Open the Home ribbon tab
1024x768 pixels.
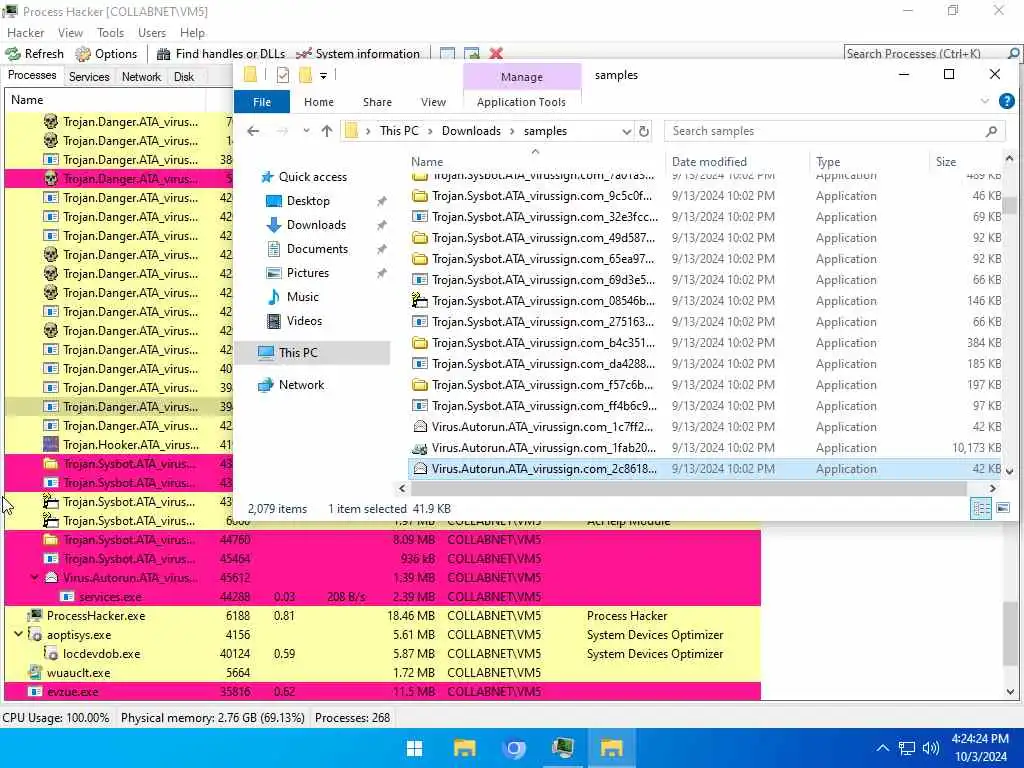[x=319, y=102]
